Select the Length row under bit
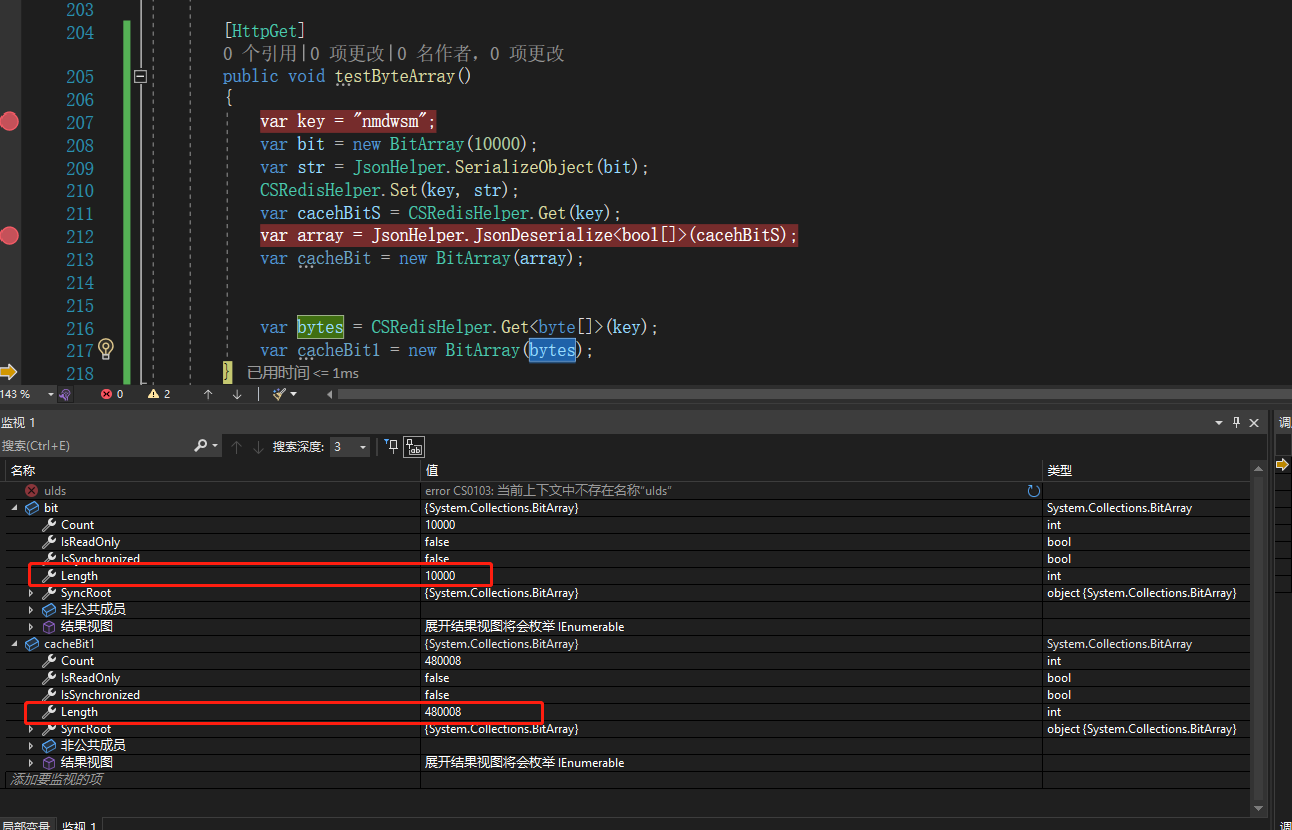 point(627,576)
